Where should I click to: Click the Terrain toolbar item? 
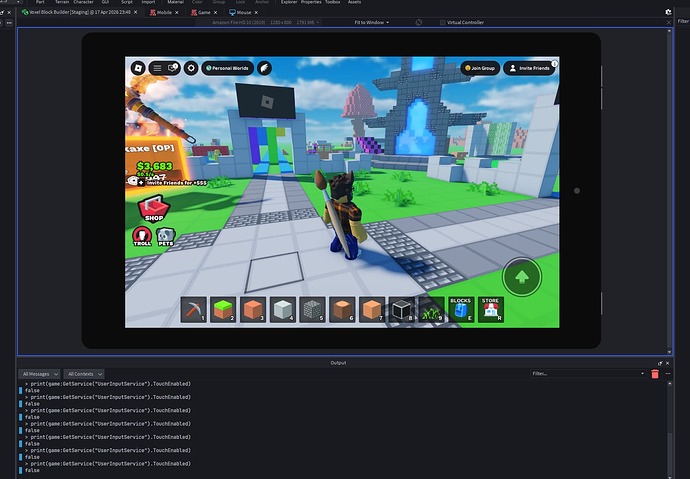pyautogui.click(x=62, y=2)
